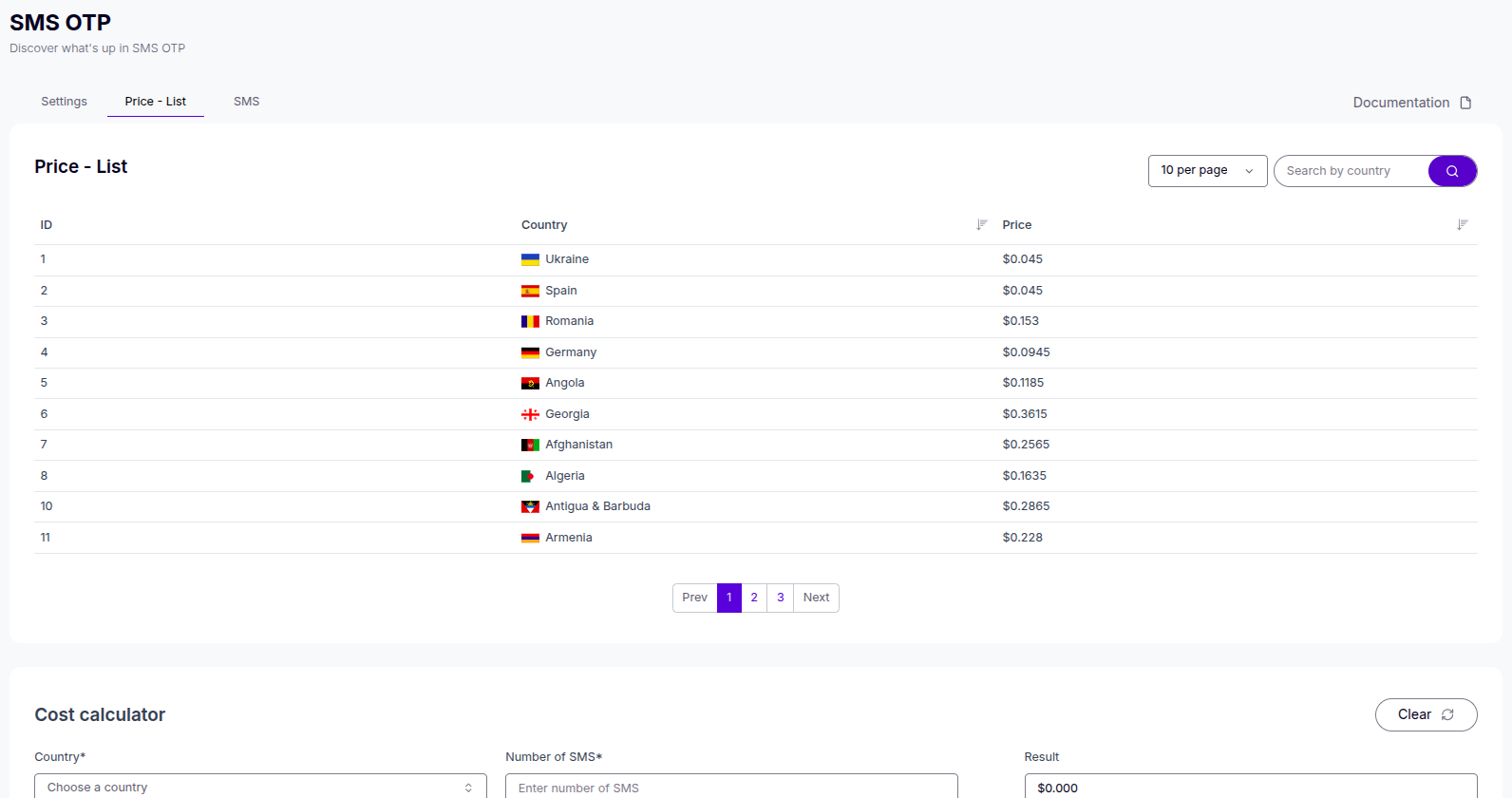Go to page 3 of the price list
This screenshot has height=798, width=1512.
click(781, 598)
